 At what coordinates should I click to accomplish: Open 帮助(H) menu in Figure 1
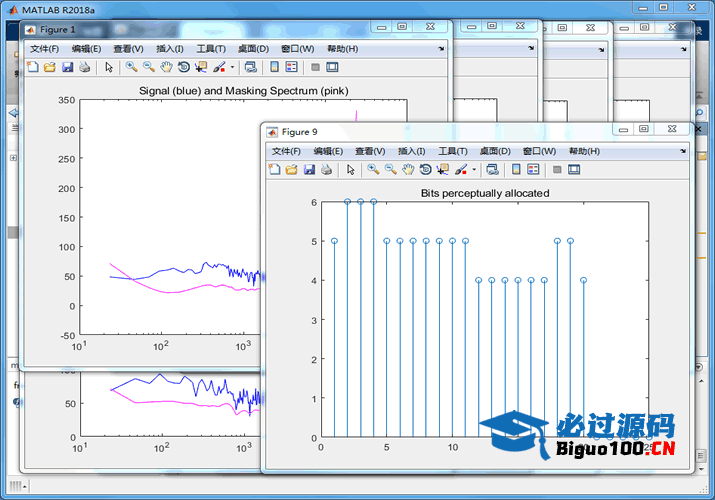(342, 49)
